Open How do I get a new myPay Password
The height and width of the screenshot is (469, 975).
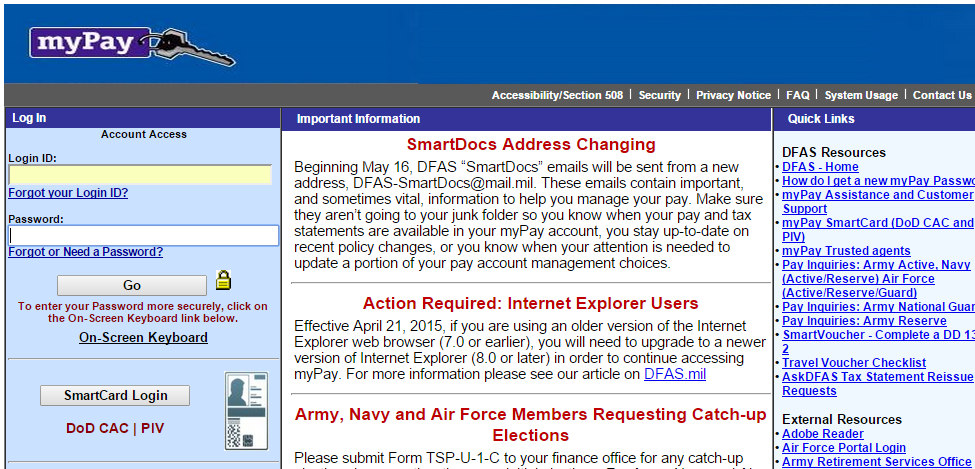click(x=878, y=181)
